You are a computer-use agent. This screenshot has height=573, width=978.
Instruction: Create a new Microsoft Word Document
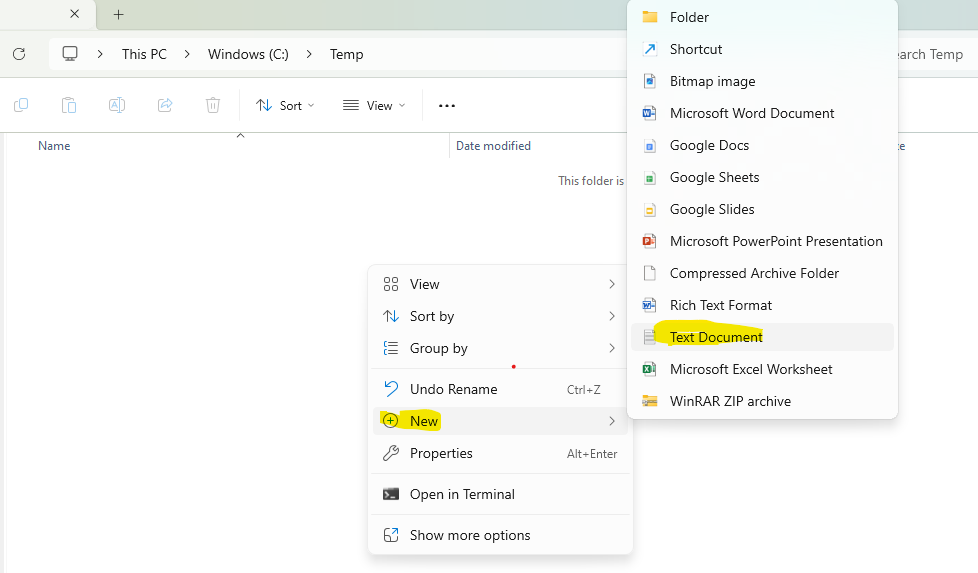click(x=762, y=113)
